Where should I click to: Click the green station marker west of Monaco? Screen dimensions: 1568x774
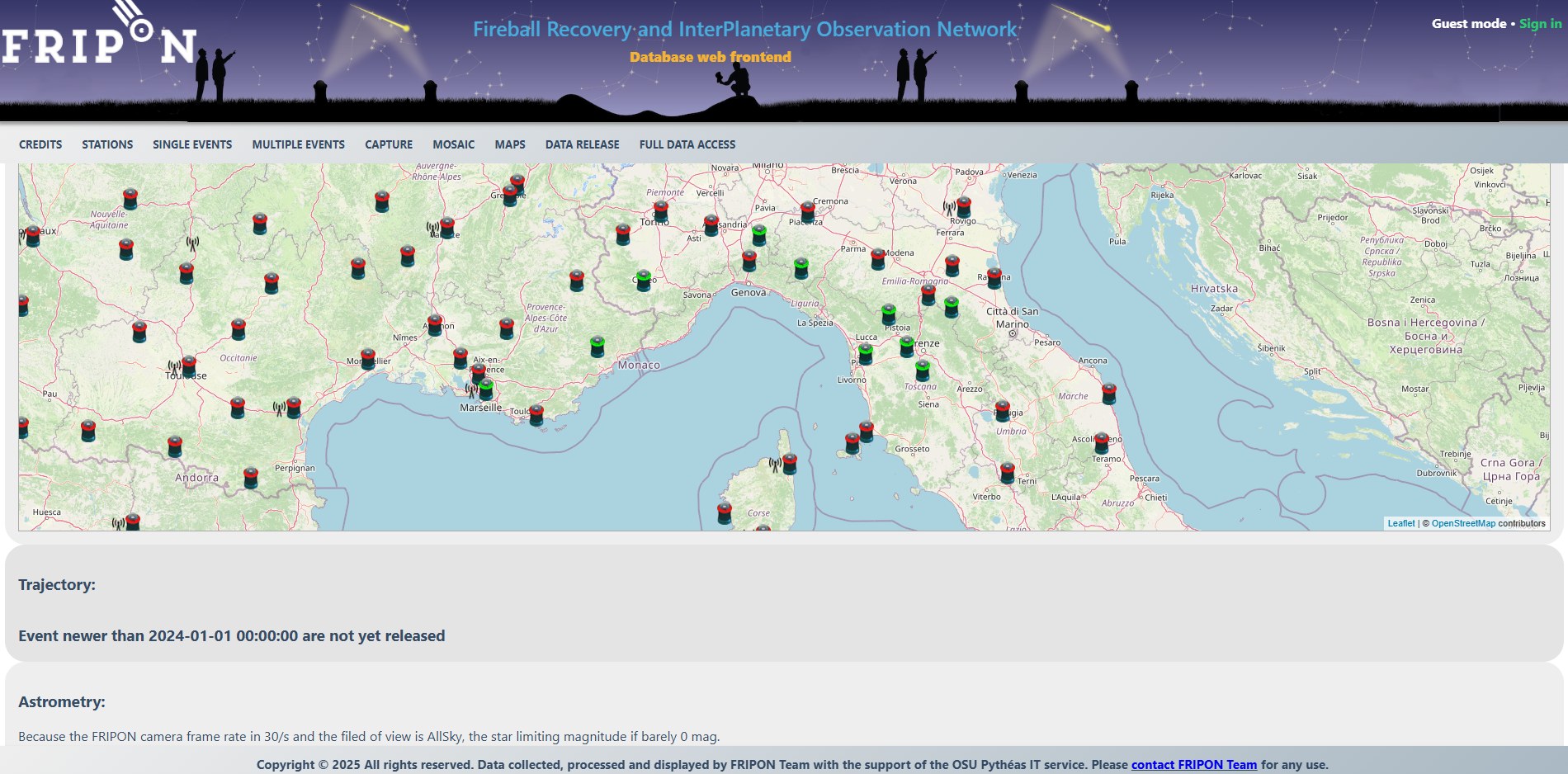tap(597, 346)
